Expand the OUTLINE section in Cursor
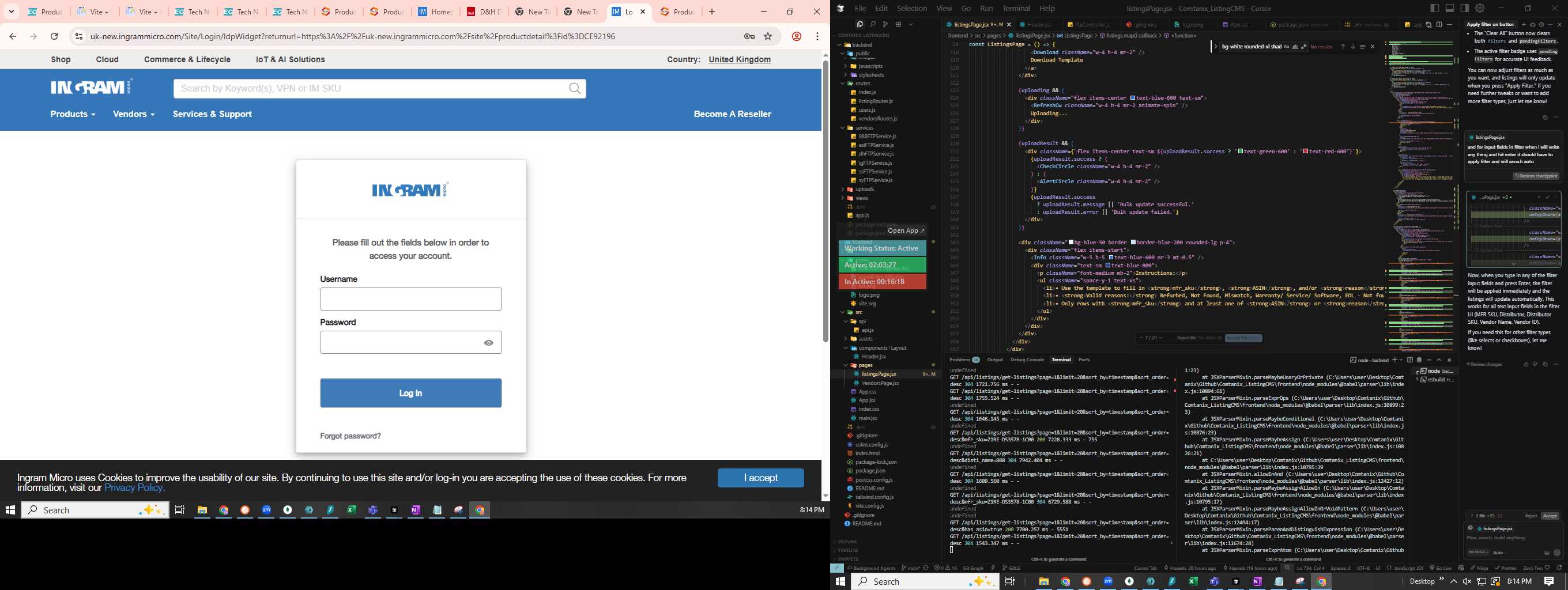 [x=847, y=542]
